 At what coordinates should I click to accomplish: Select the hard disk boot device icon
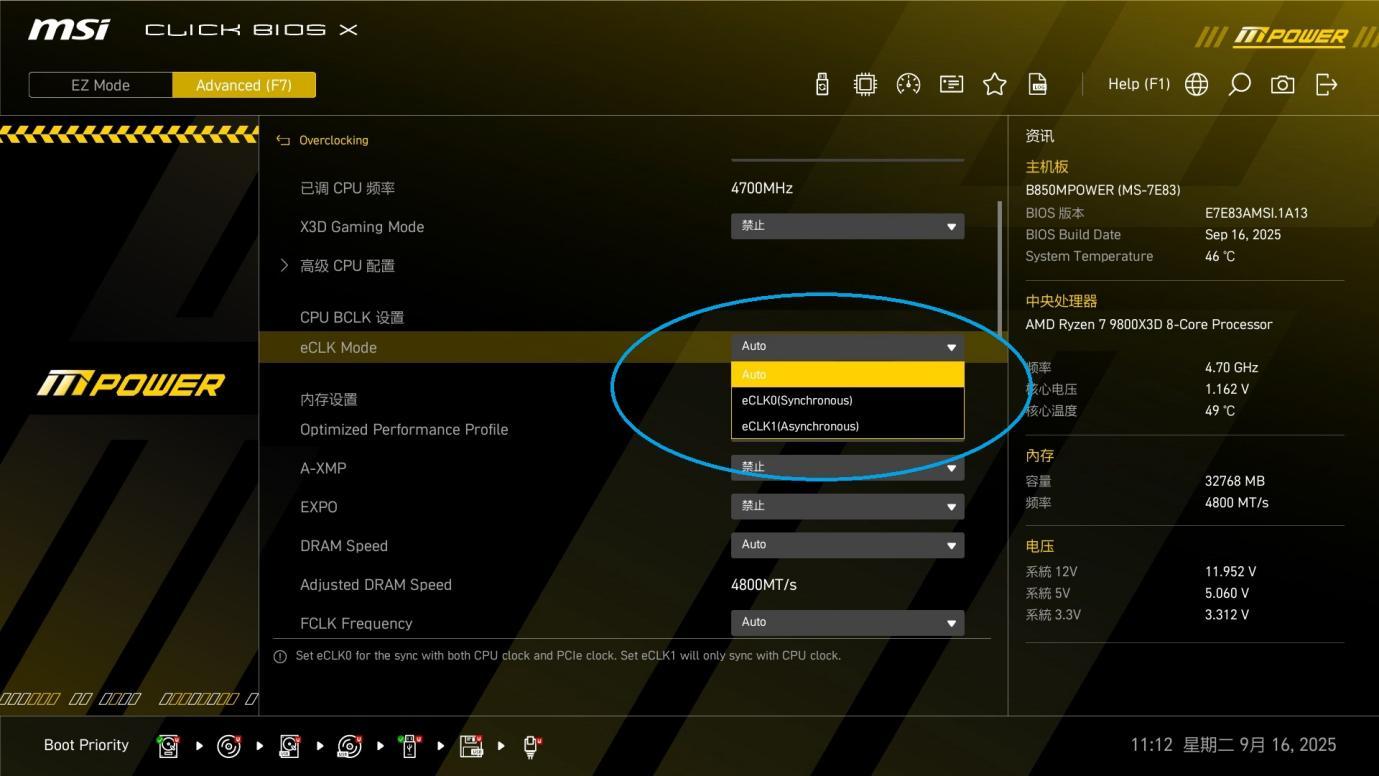pyautogui.click(x=168, y=745)
